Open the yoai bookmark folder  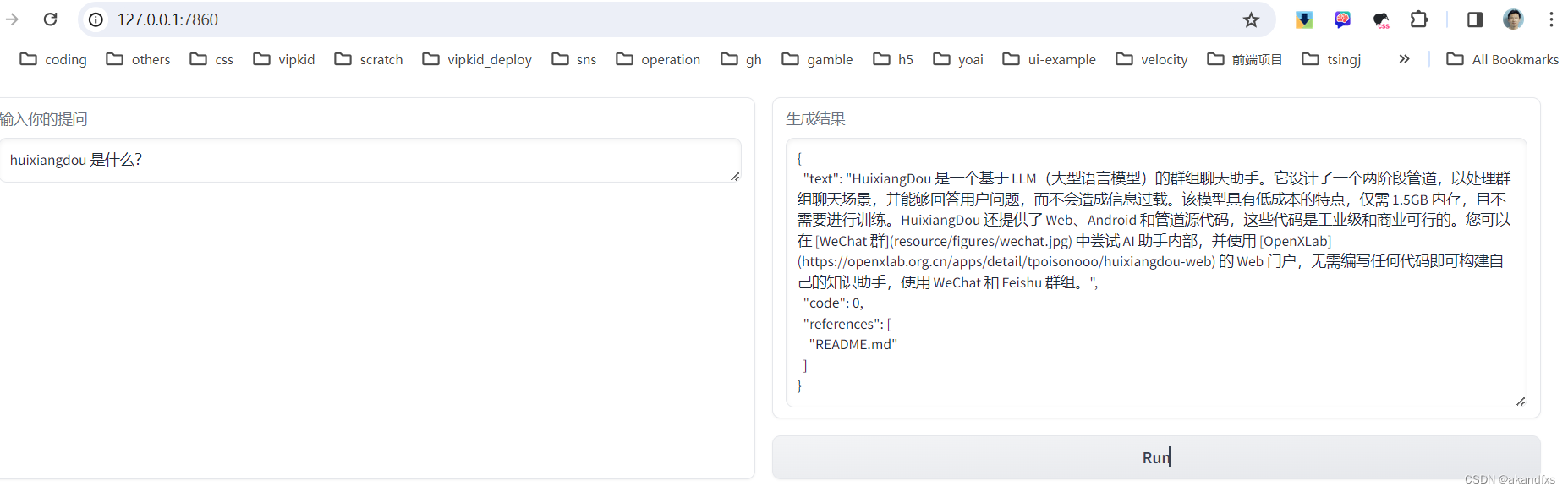958,59
